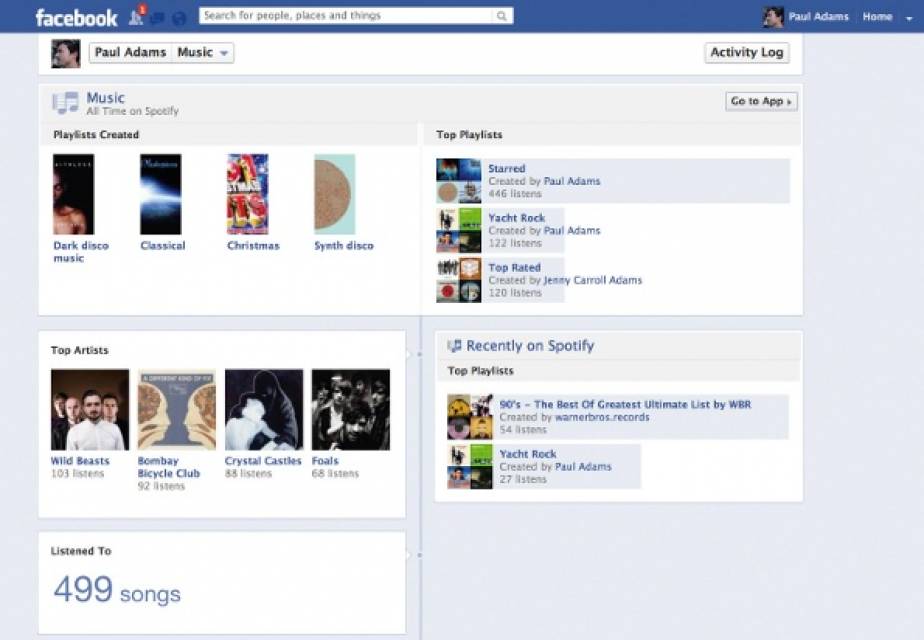Click the search magnifier in the search bar
Viewport: 924px width, 640px height.
500,15
